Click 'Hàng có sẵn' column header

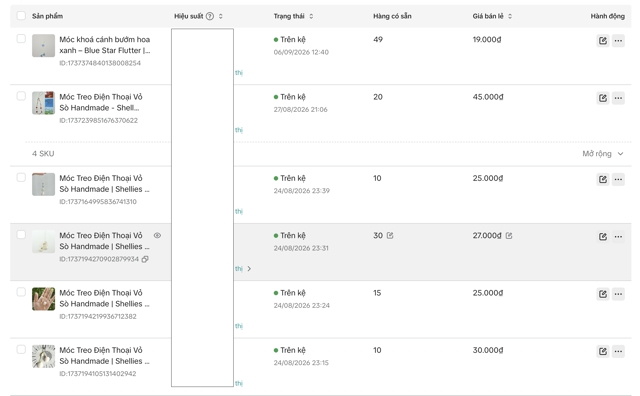(x=392, y=16)
